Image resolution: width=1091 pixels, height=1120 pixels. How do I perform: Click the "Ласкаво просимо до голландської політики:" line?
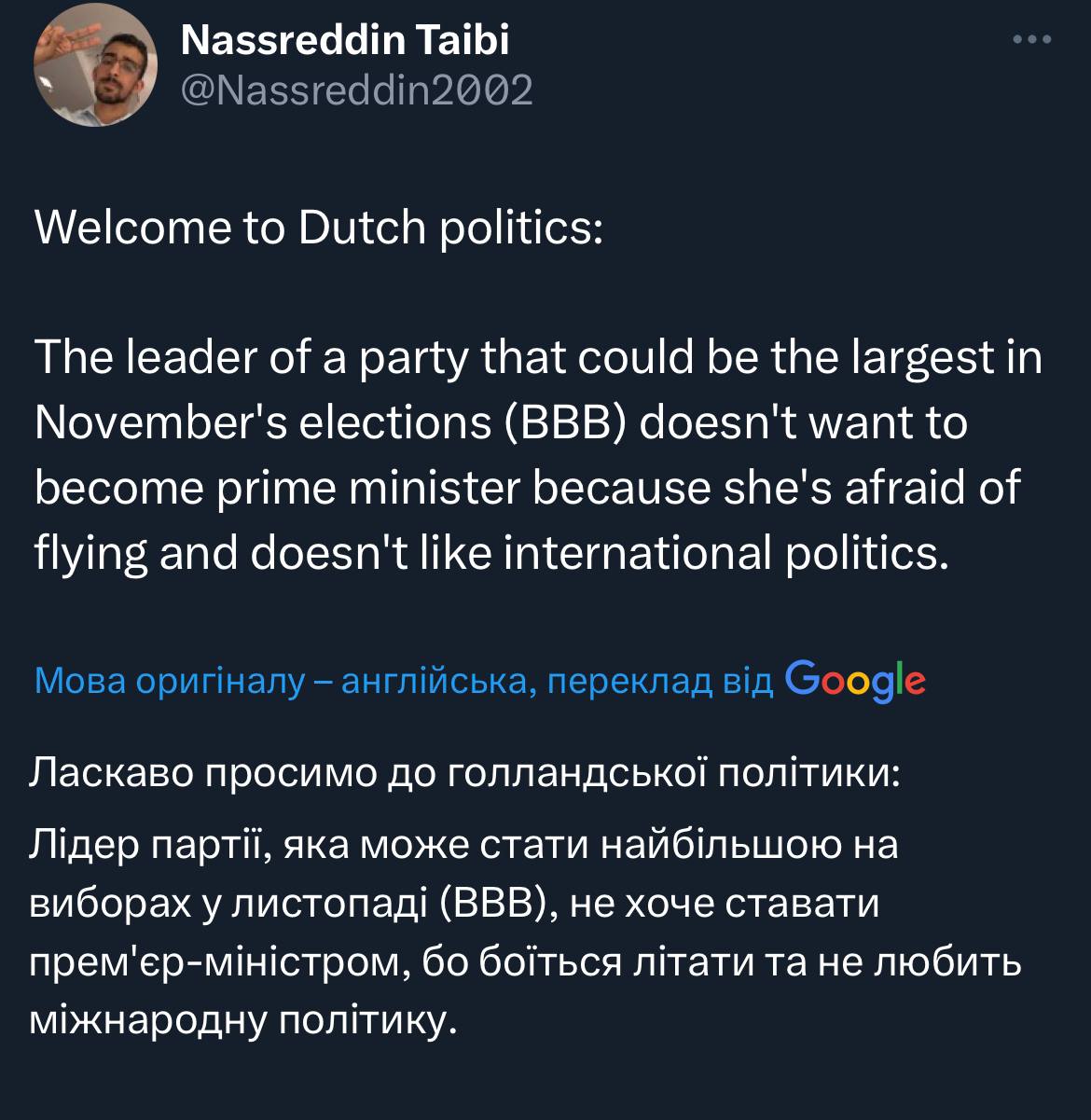[x=466, y=773]
